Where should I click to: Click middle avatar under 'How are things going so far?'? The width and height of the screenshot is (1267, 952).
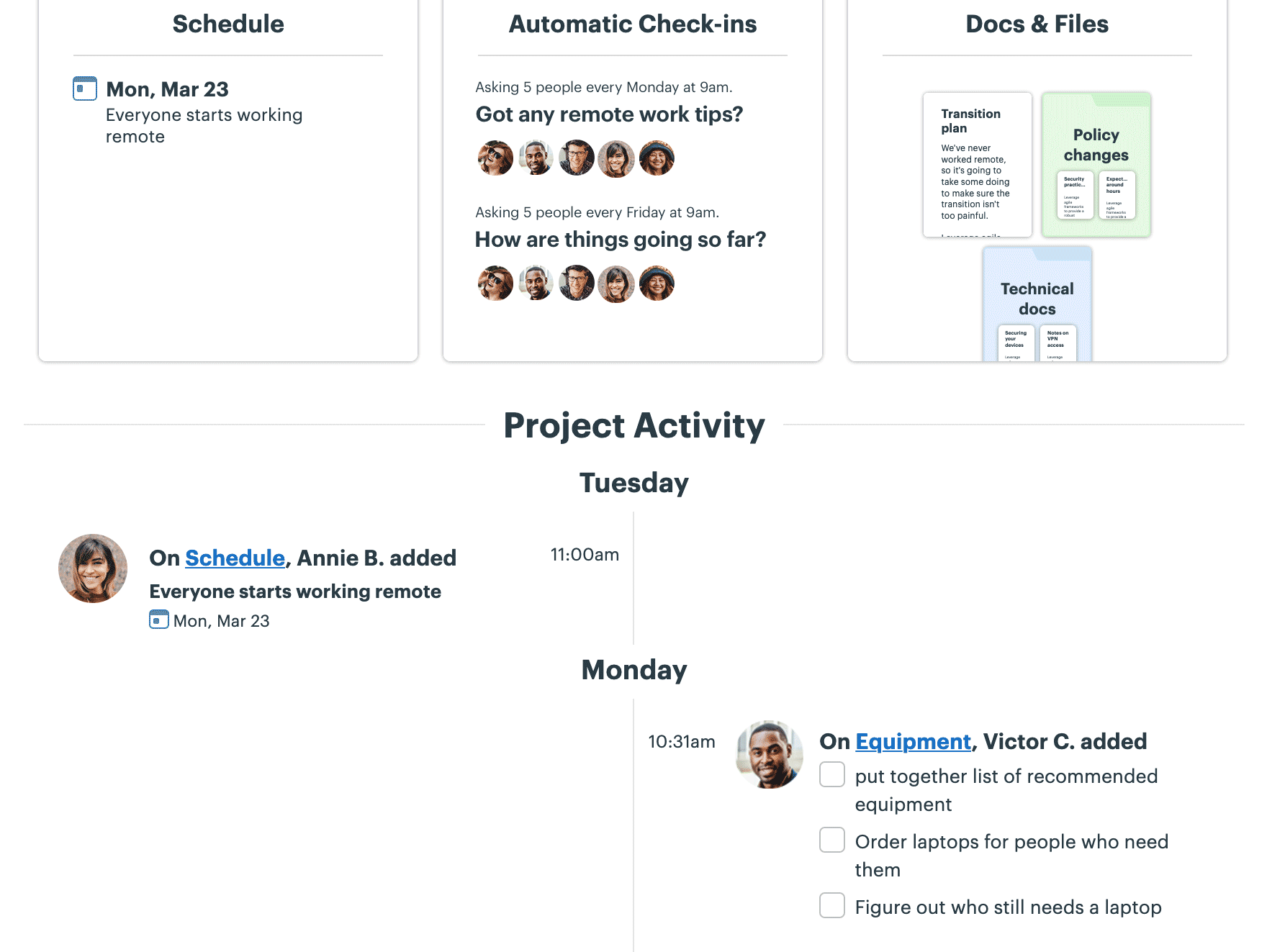576,284
